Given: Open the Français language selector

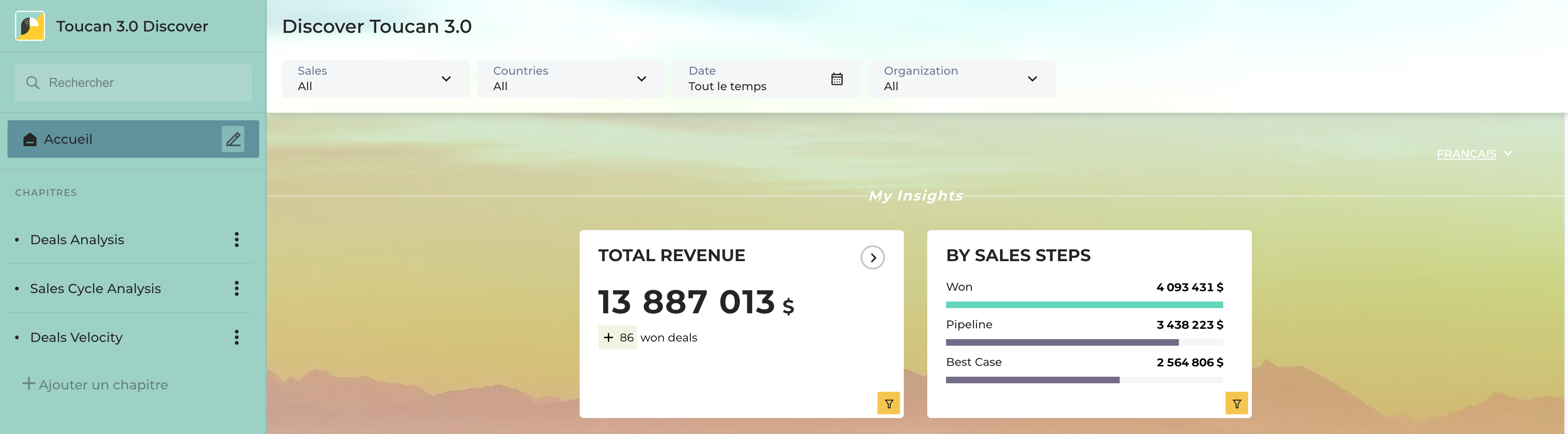Looking at the screenshot, I should point(1473,154).
